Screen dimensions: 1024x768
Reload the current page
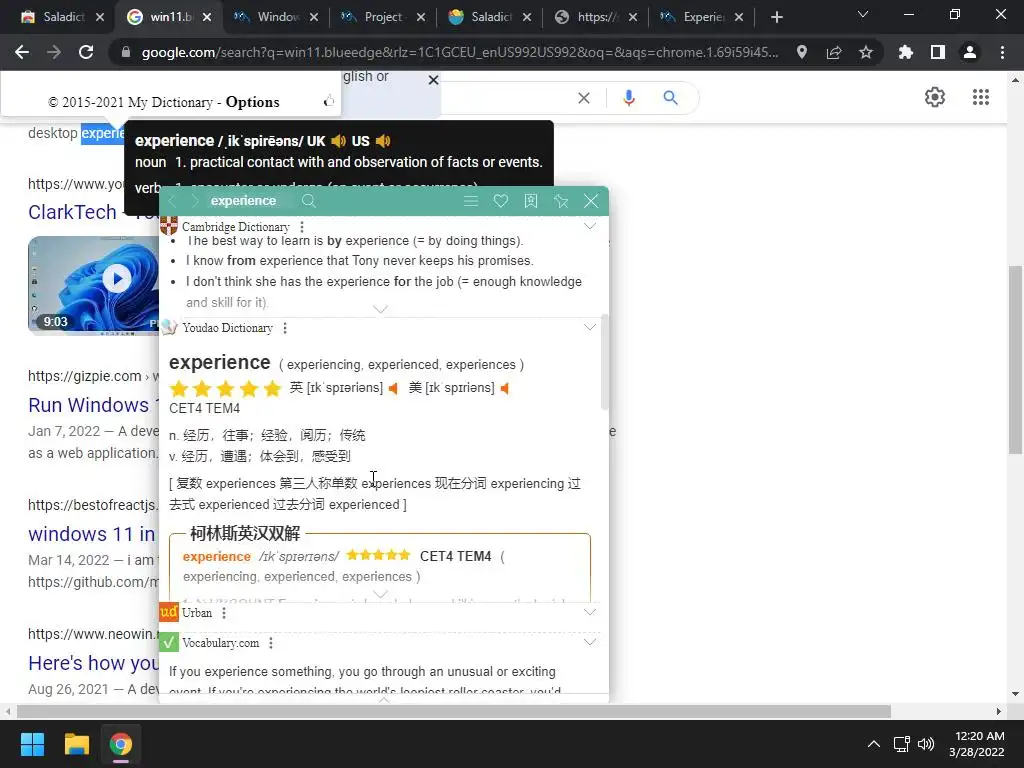click(x=86, y=52)
